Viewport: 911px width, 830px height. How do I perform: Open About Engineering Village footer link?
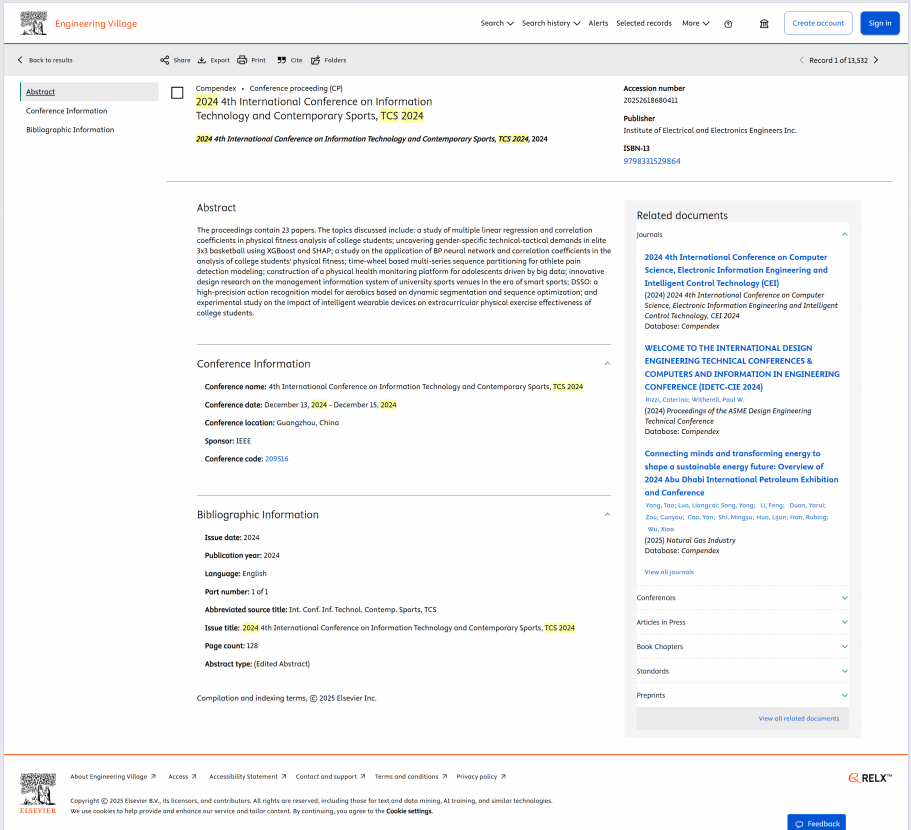(113, 777)
